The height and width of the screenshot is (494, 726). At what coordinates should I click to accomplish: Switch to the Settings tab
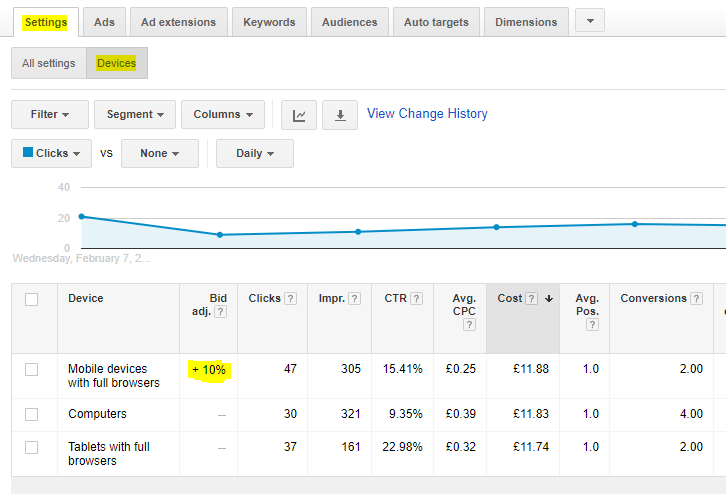(46, 22)
